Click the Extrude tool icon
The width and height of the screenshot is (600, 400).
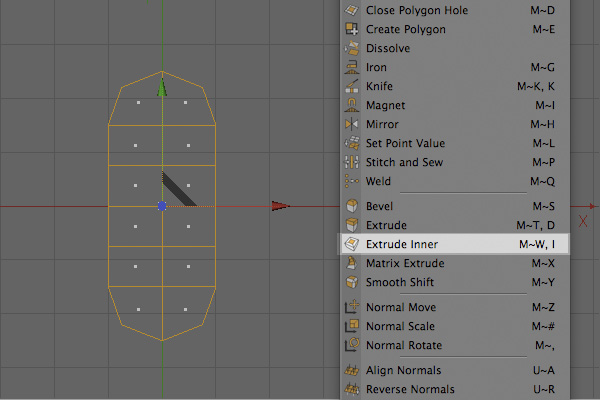point(352,225)
